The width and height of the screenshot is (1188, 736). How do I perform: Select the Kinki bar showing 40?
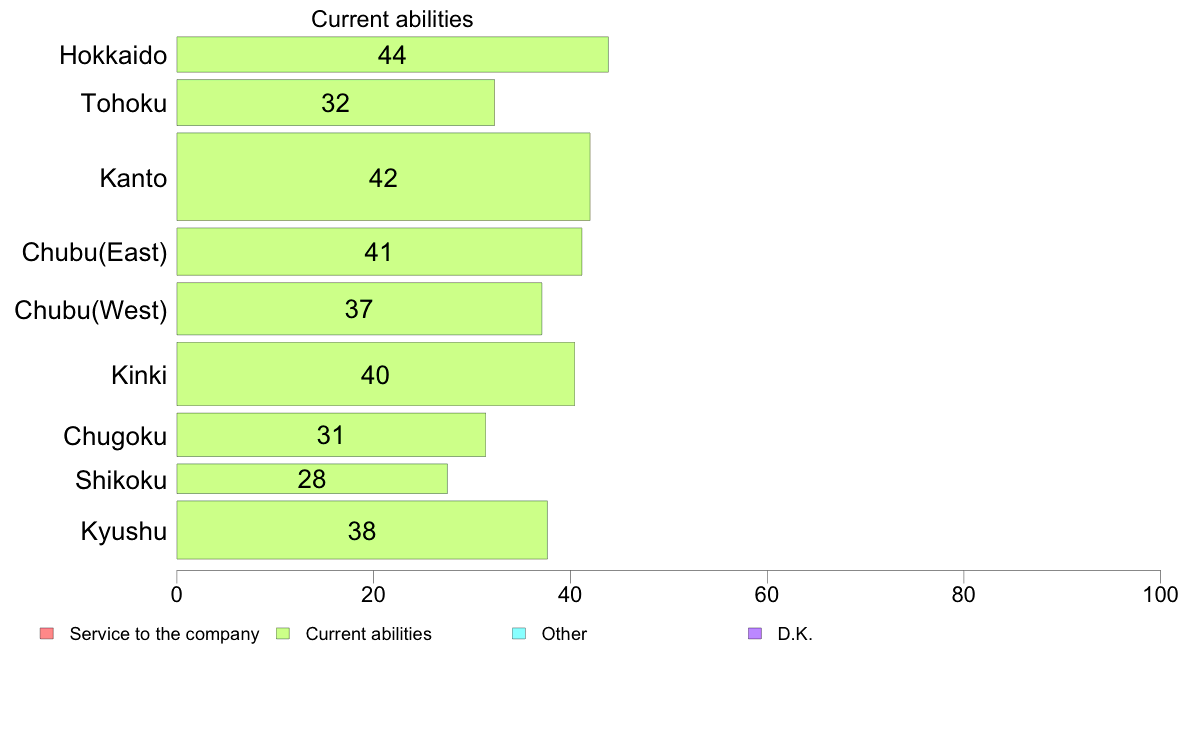pyautogui.click(x=375, y=374)
